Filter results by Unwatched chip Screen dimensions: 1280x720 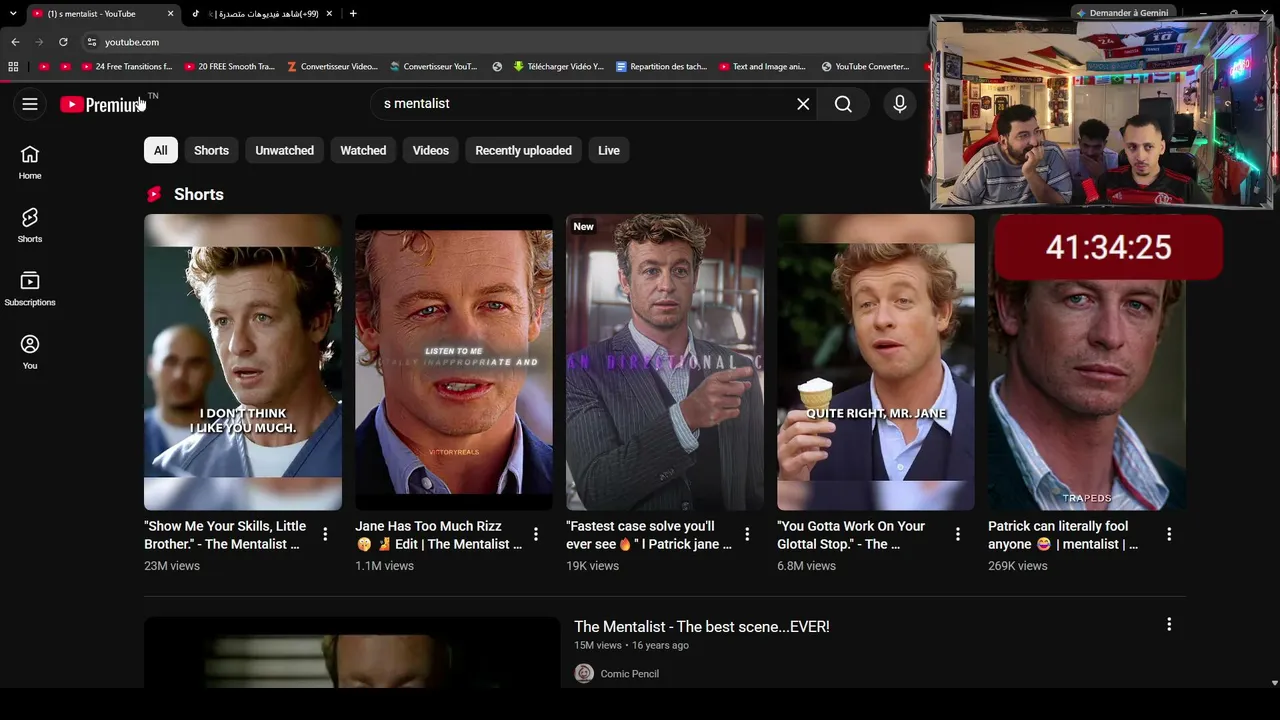(285, 151)
